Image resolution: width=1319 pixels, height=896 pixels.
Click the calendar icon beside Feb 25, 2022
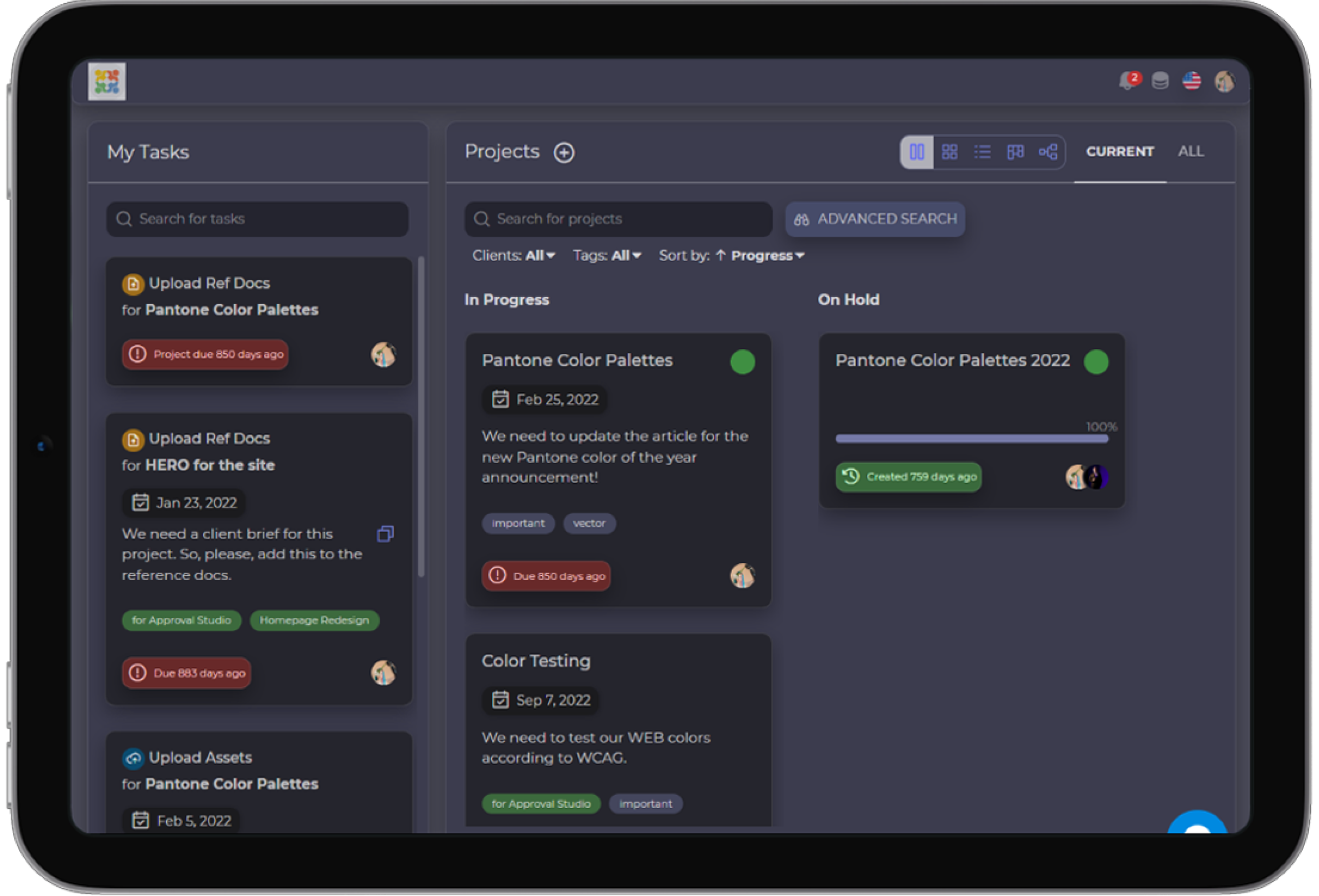(500, 400)
